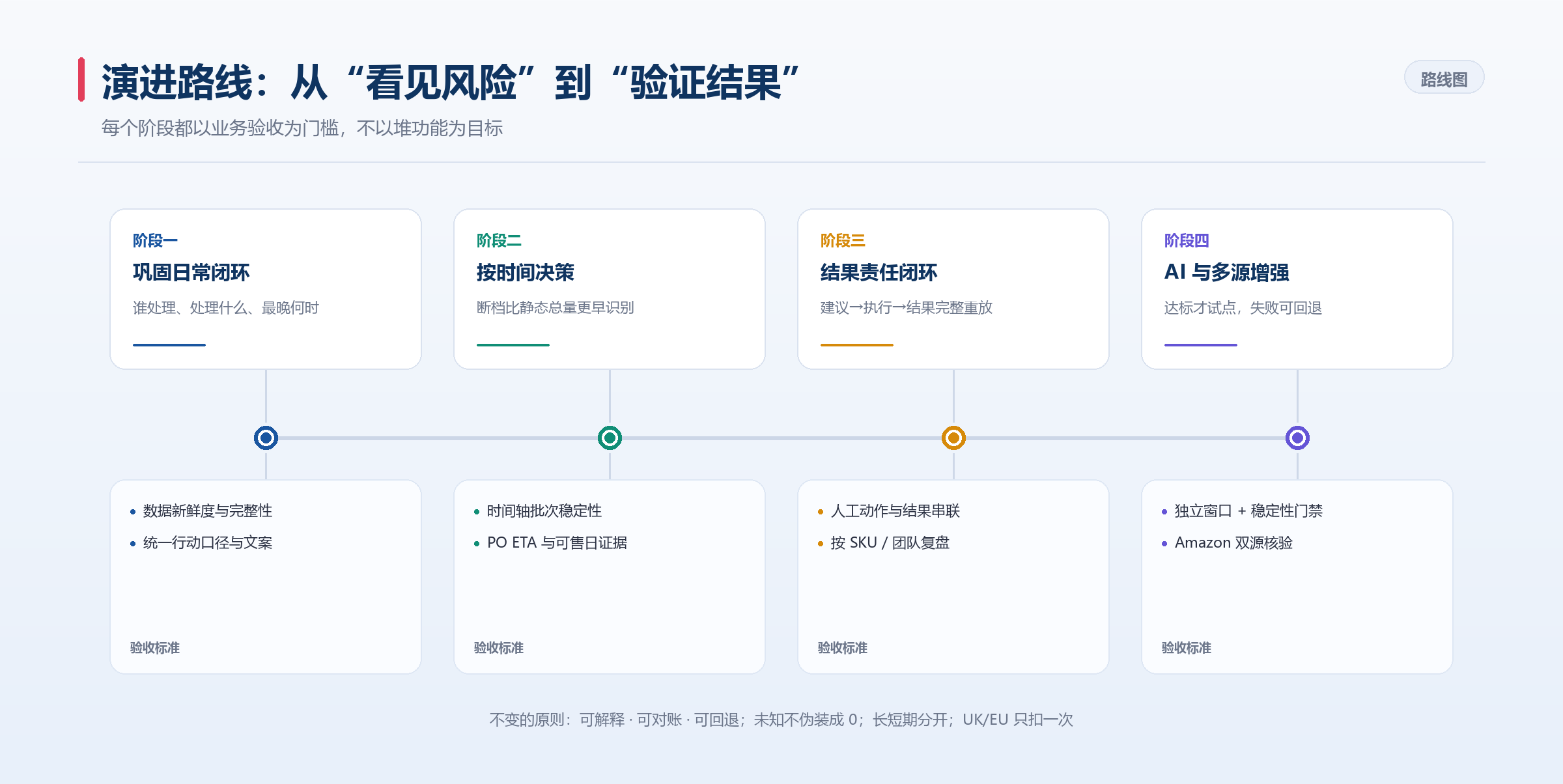
Task: Click the 阶段三 label
Action: pos(843,240)
